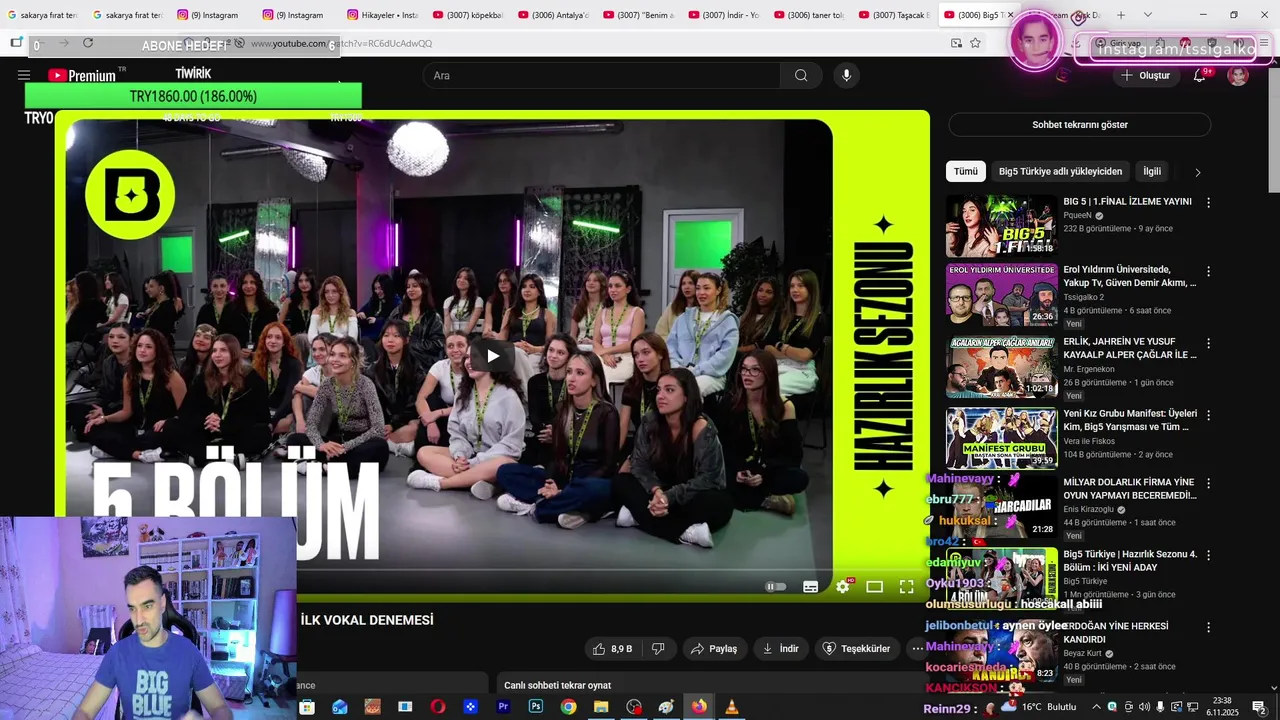The height and width of the screenshot is (720, 1280).
Task: Show more filter chips with right arrow
Action: click(1197, 172)
